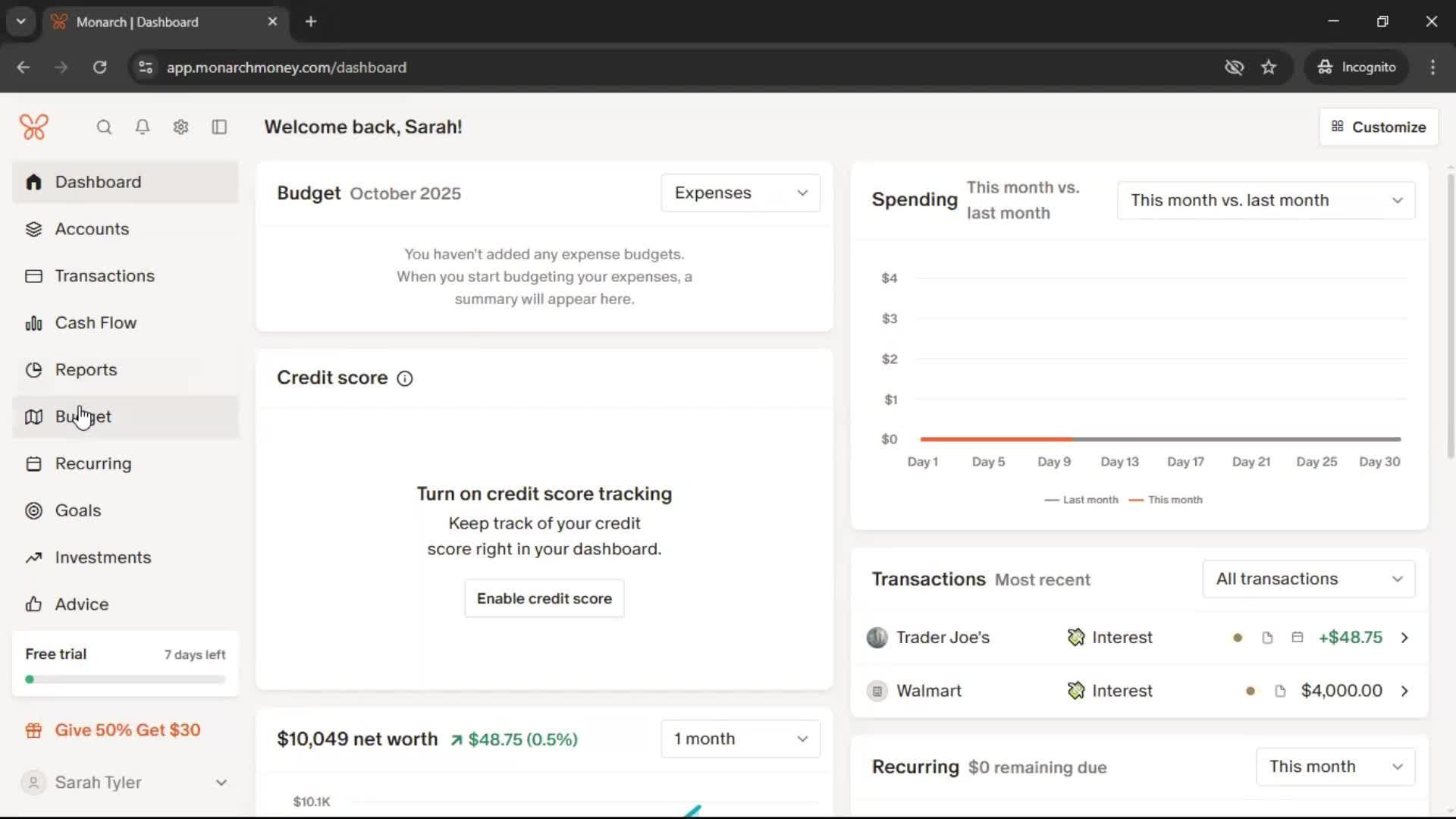Image resolution: width=1456 pixels, height=819 pixels.
Task: Open the notifications bell
Action: pyautogui.click(x=142, y=127)
